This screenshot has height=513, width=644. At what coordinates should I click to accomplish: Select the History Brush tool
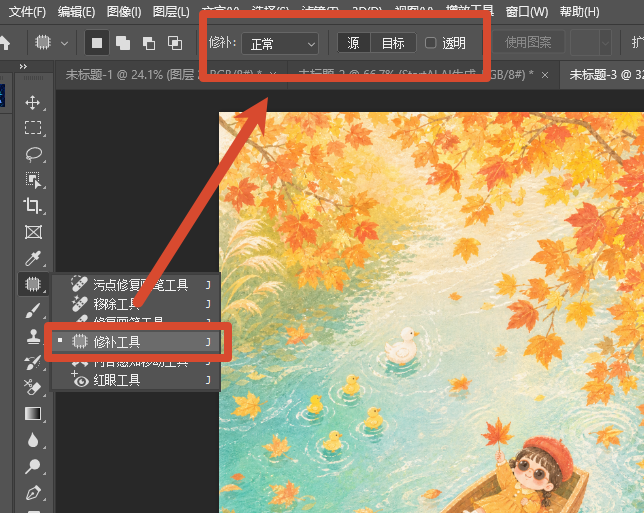33,362
